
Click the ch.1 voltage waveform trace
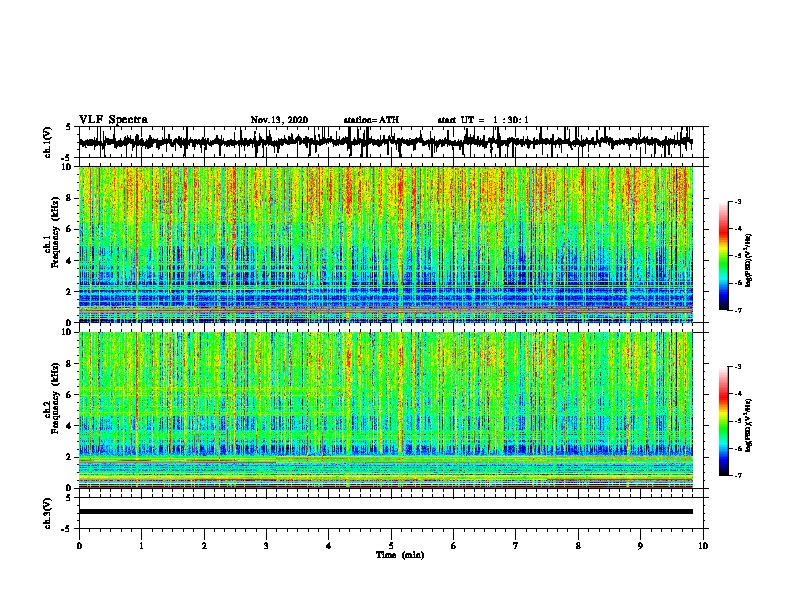click(x=385, y=142)
